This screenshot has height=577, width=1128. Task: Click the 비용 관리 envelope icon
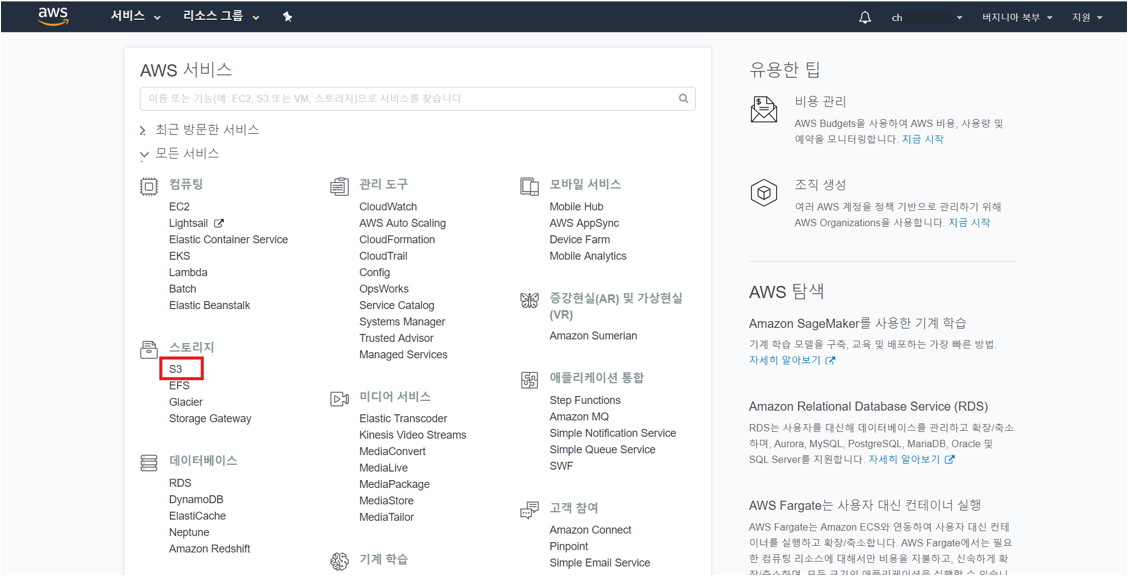764,110
